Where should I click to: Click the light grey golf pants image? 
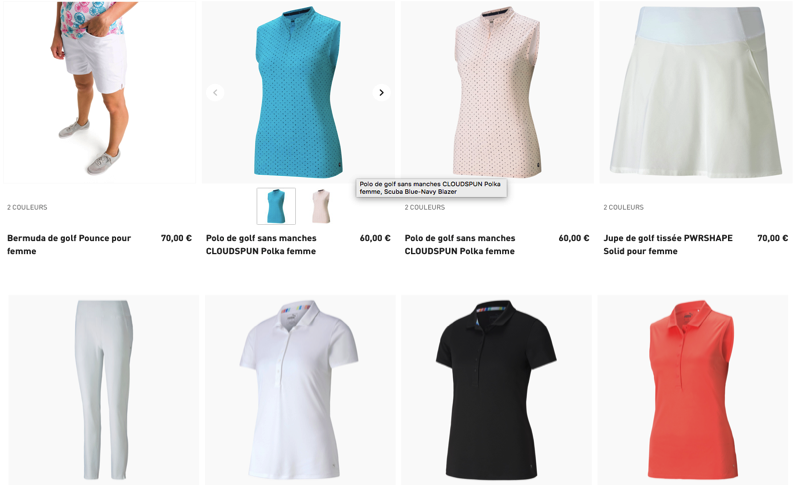tap(104, 390)
